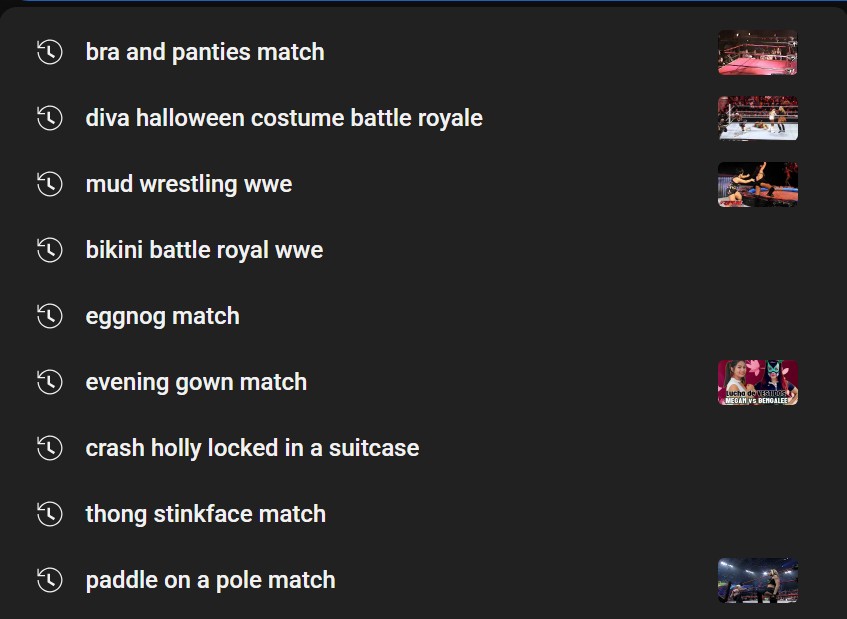Select the 'eggnog match' search suggestion
Viewport: 847px width, 619px height.
163,317
